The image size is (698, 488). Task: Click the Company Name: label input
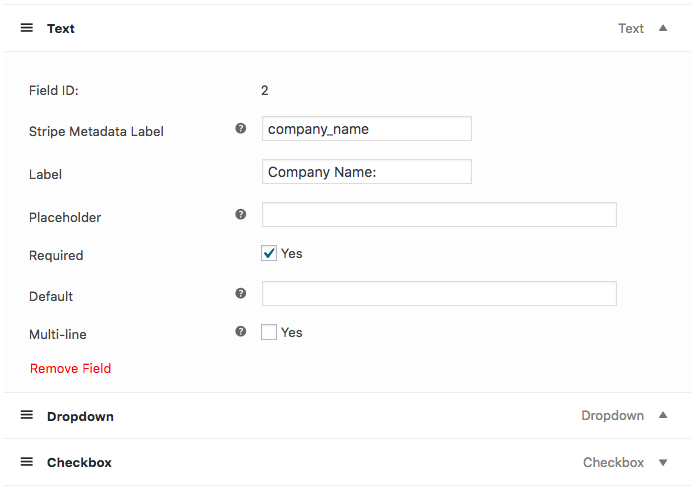click(x=367, y=171)
